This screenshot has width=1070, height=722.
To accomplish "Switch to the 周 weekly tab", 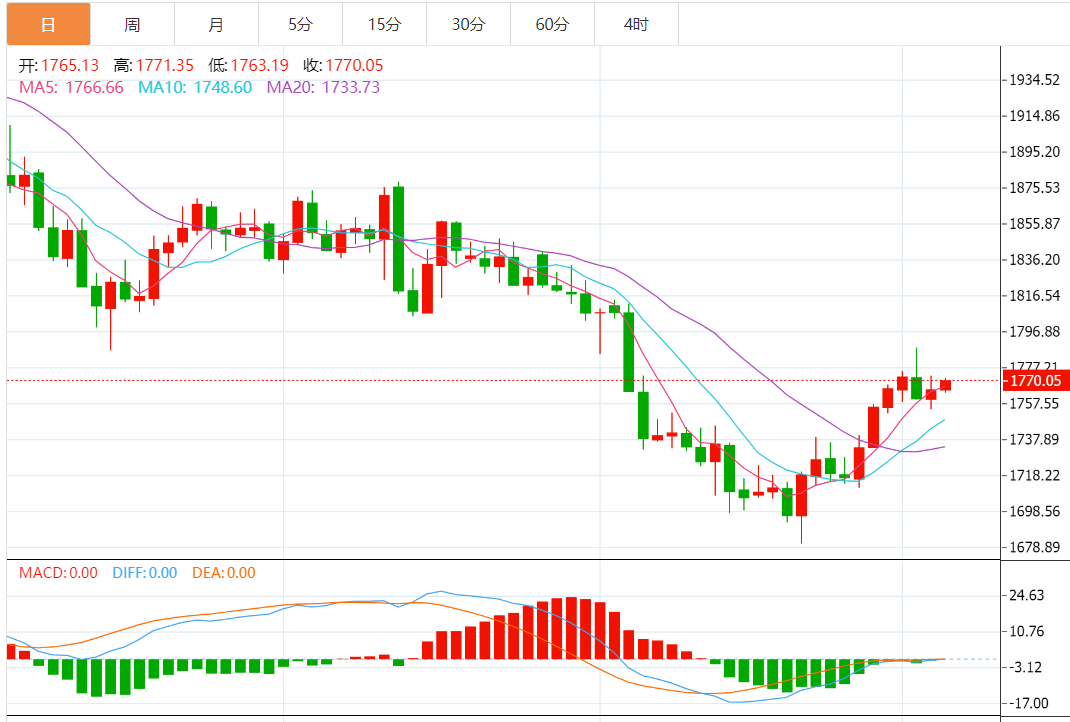I will (x=132, y=25).
